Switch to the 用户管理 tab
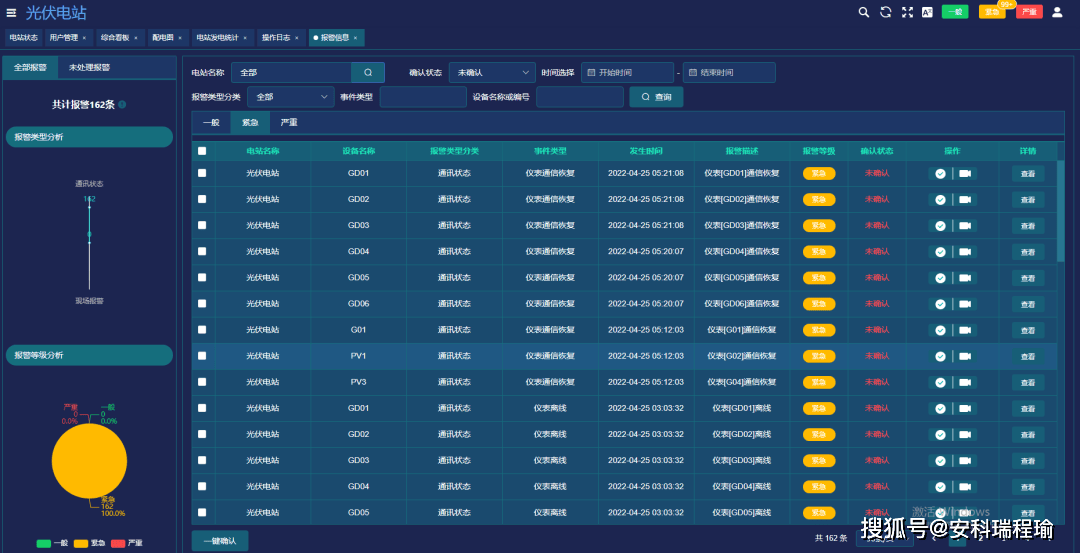Screen dimensions: 1080x553 point(68,38)
